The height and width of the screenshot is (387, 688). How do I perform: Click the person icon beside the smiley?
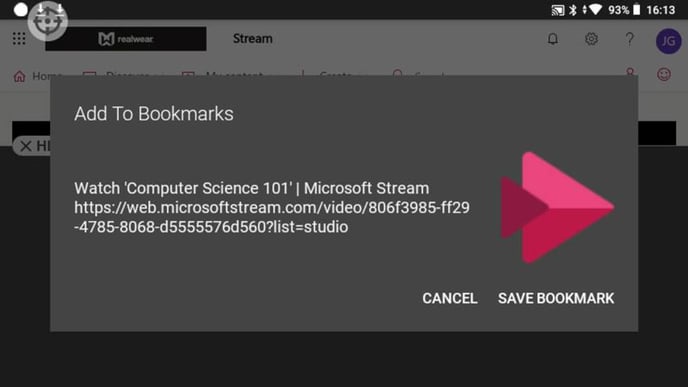click(x=630, y=72)
